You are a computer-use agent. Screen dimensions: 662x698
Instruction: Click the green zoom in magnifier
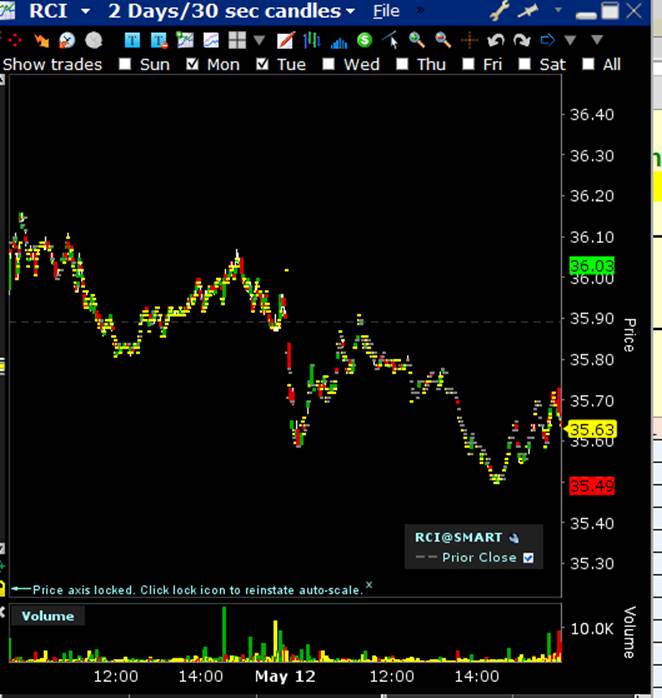pyautogui.click(x=417, y=40)
